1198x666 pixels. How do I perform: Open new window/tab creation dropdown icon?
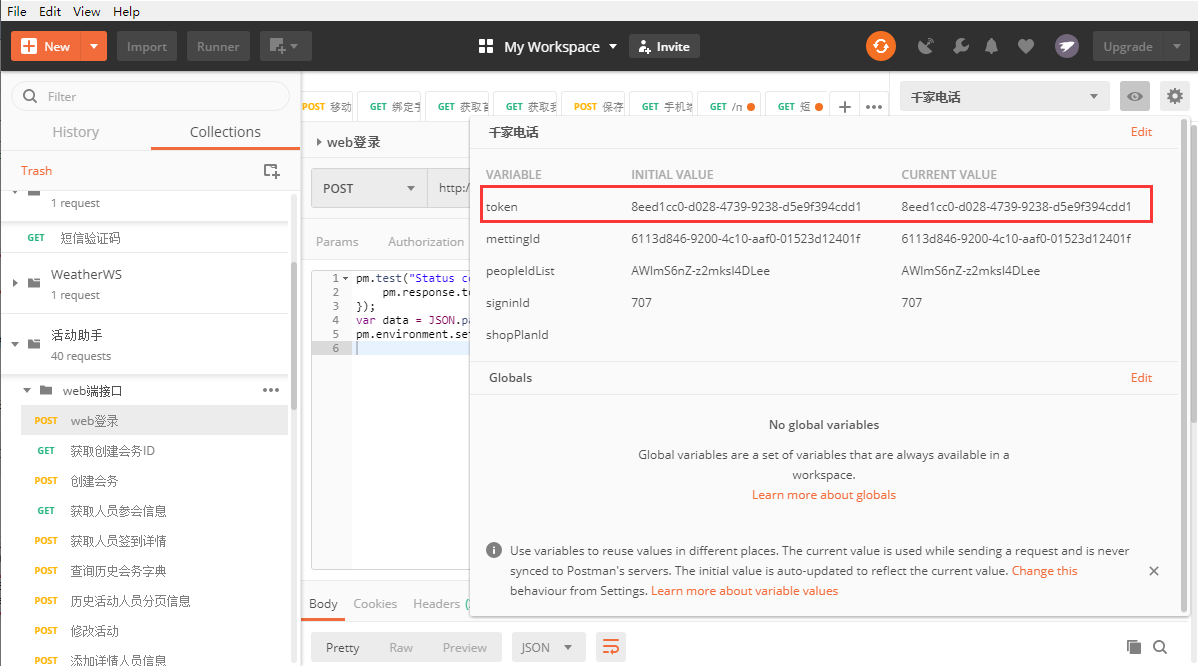point(285,47)
